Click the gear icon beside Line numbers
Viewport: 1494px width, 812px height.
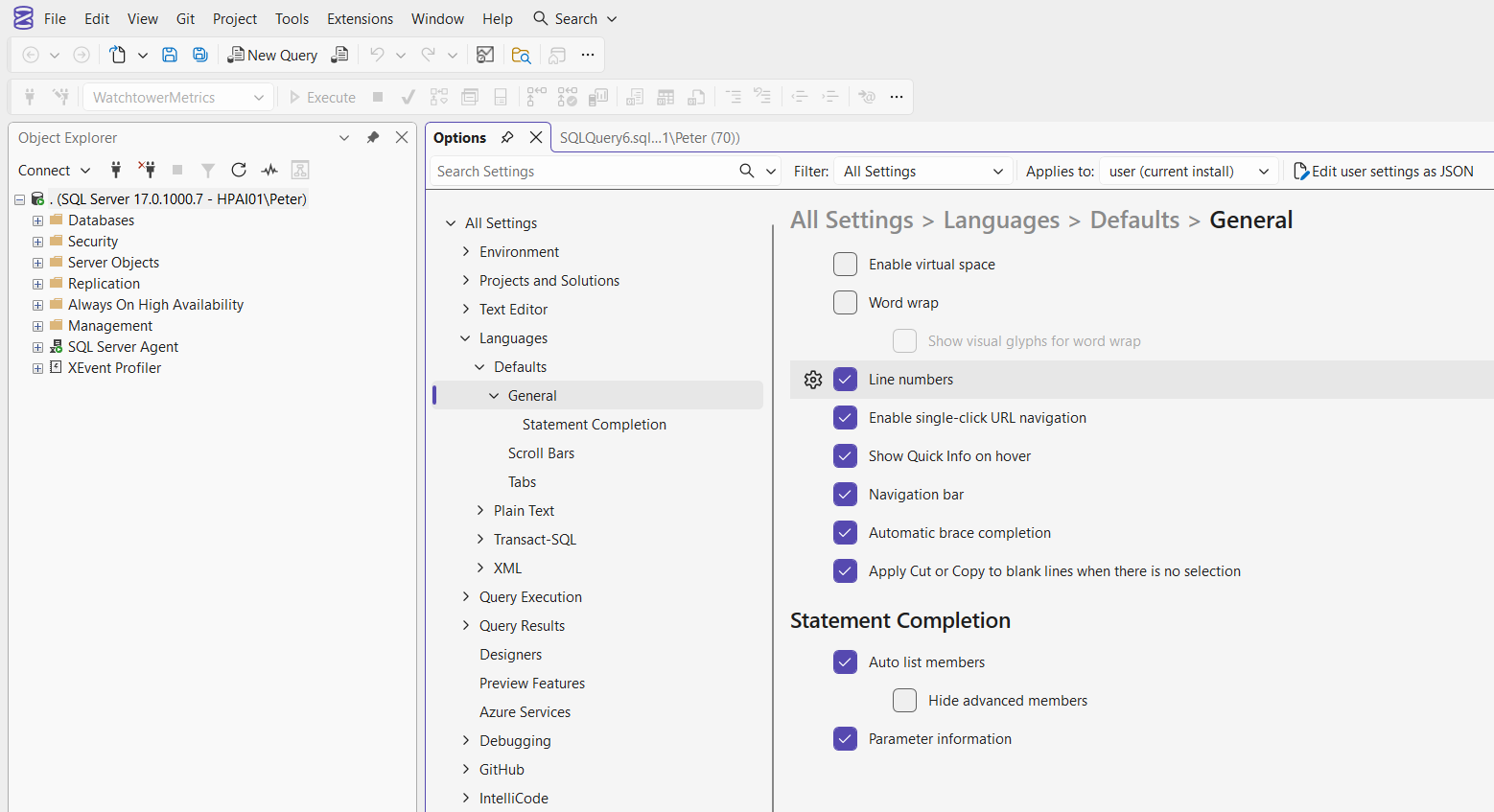click(x=813, y=380)
